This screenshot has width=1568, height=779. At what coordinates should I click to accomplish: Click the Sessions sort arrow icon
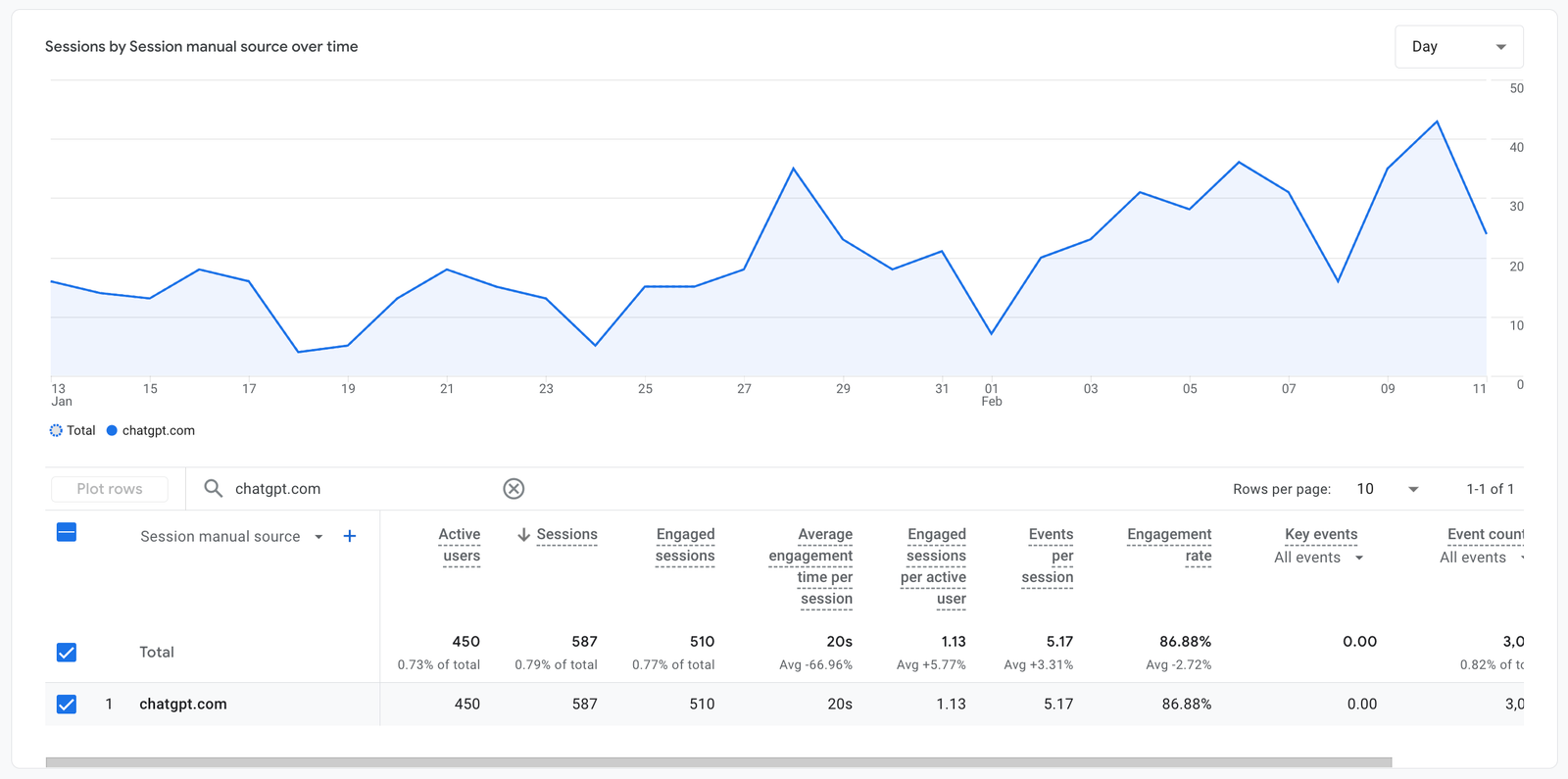pos(523,535)
